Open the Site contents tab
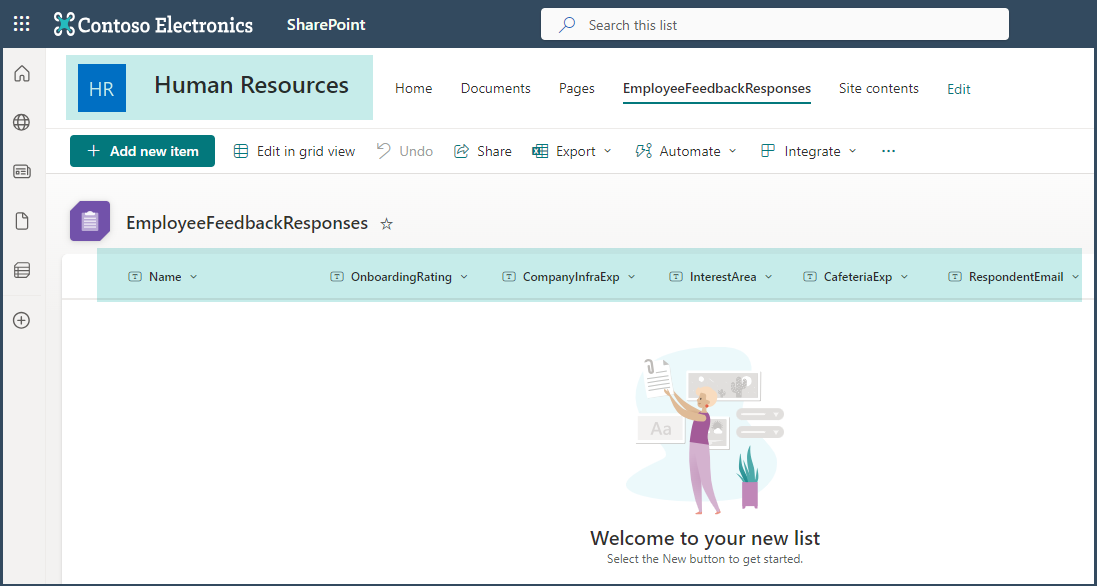This screenshot has height=586, width=1097. point(878,88)
